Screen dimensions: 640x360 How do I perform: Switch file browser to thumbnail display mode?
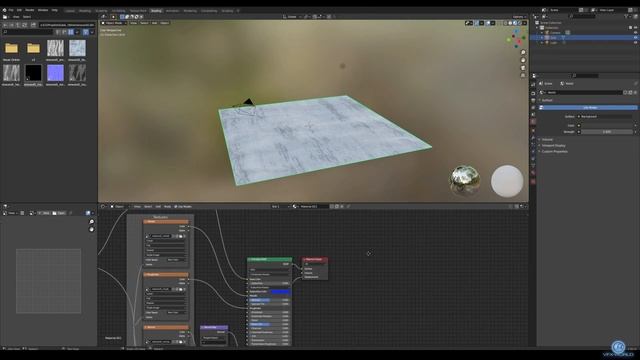tap(71, 32)
